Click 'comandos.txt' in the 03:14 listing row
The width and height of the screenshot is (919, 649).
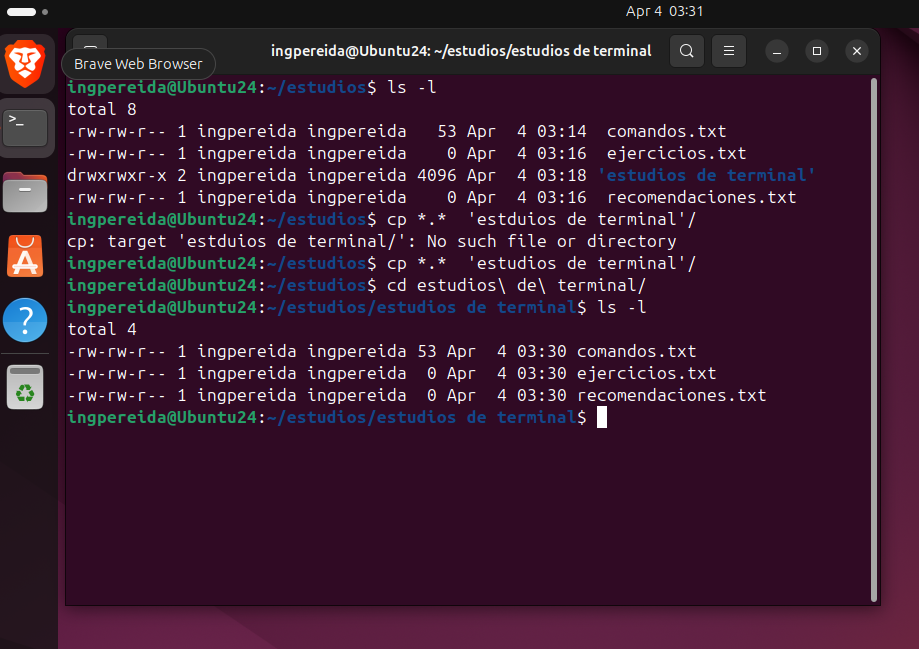(666, 131)
